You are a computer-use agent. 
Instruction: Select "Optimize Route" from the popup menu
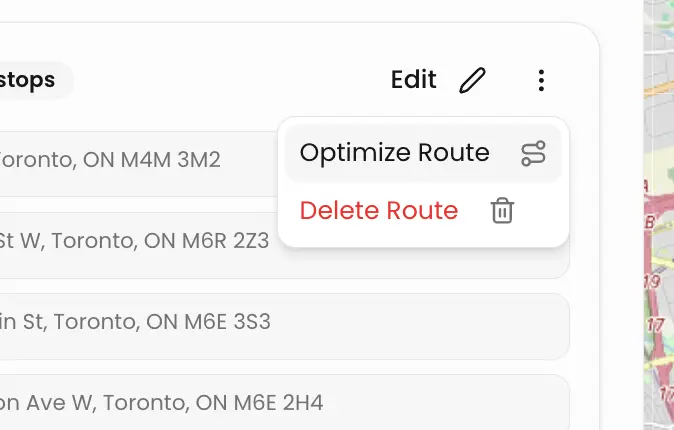[395, 153]
